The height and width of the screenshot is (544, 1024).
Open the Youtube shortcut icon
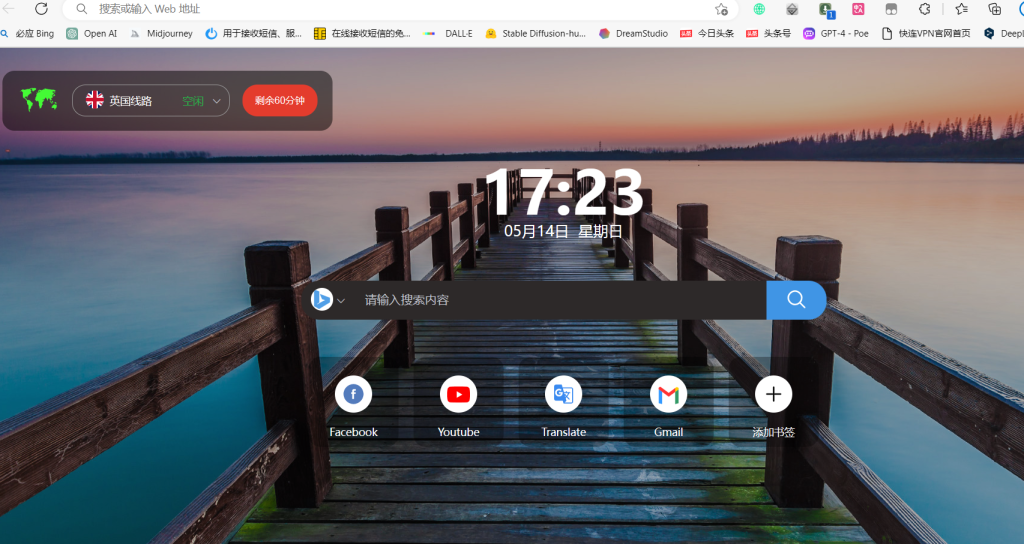click(x=458, y=394)
